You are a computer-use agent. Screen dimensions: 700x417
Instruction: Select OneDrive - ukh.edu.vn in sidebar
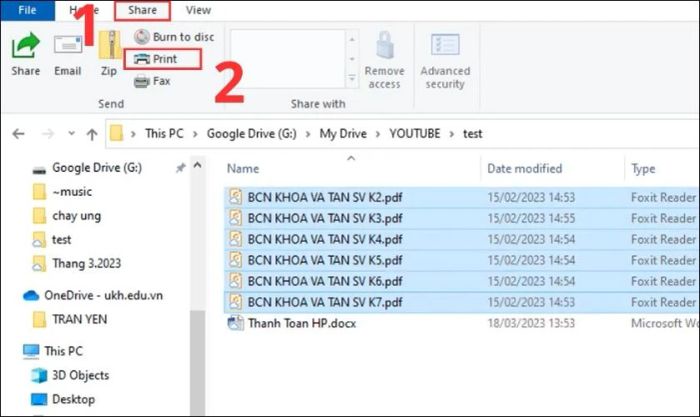point(103,296)
